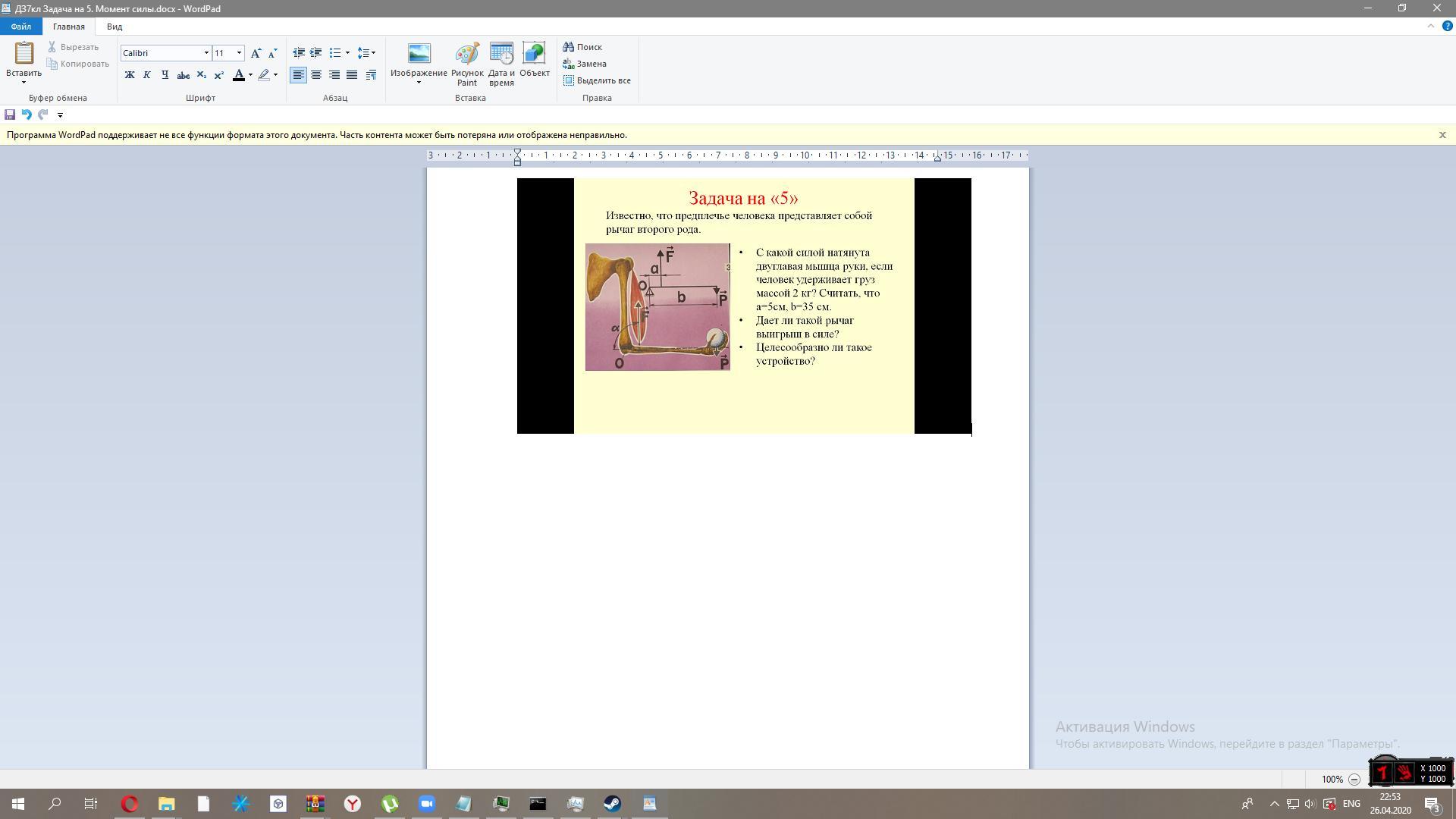
Task: Click the Save floppy disk icon
Action: click(x=10, y=115)
